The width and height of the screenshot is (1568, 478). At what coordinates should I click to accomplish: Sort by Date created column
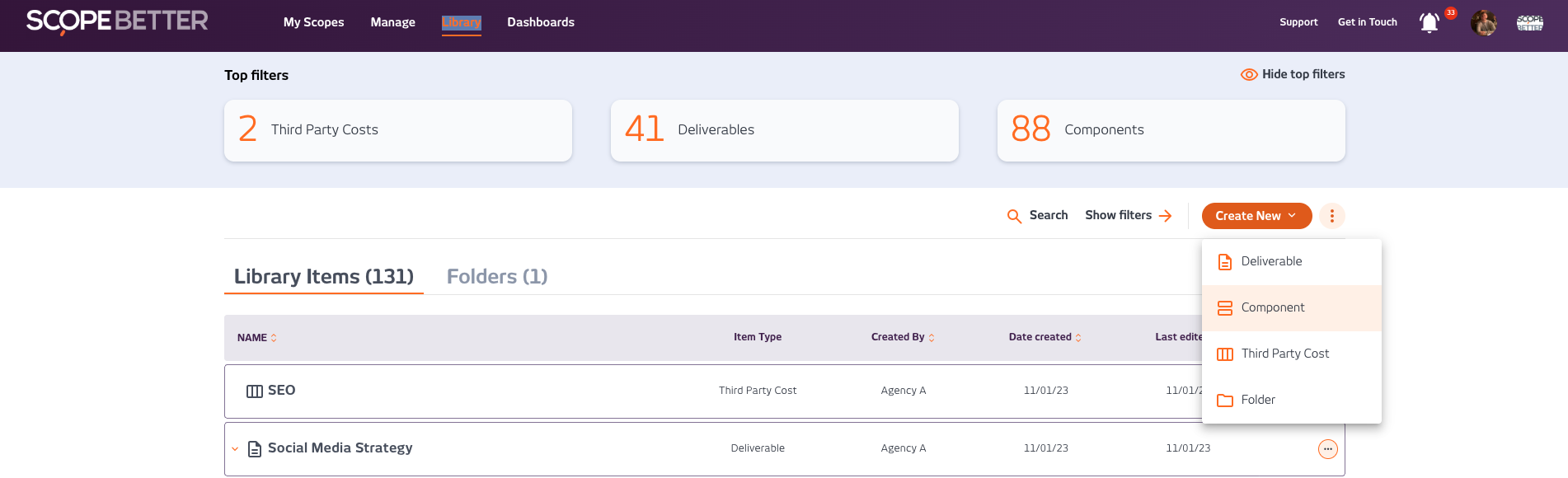point(1045,337)
